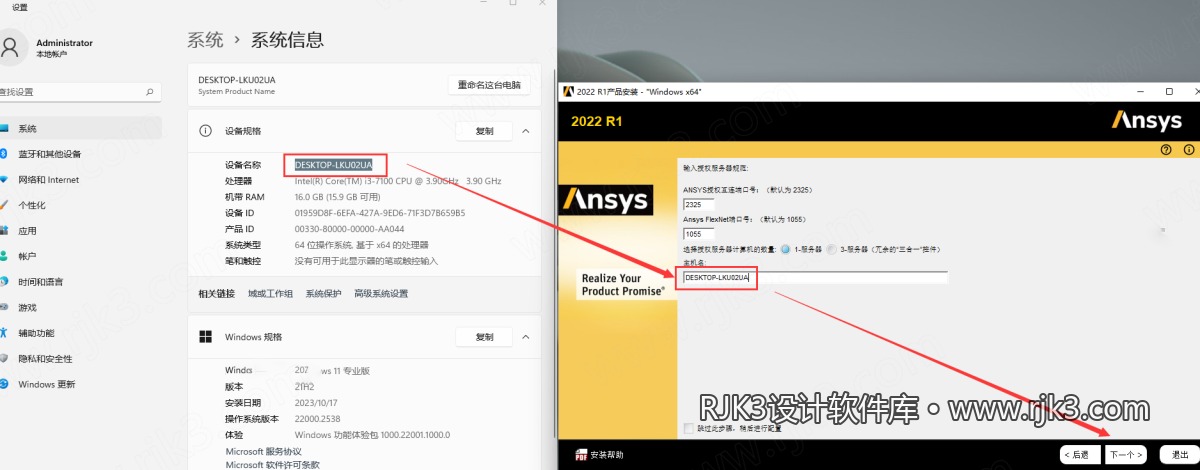The height and width of the screenshot is (470, 1200).
Task: Click 下一个 button in Ansys installer
Action: (1125, 455)
